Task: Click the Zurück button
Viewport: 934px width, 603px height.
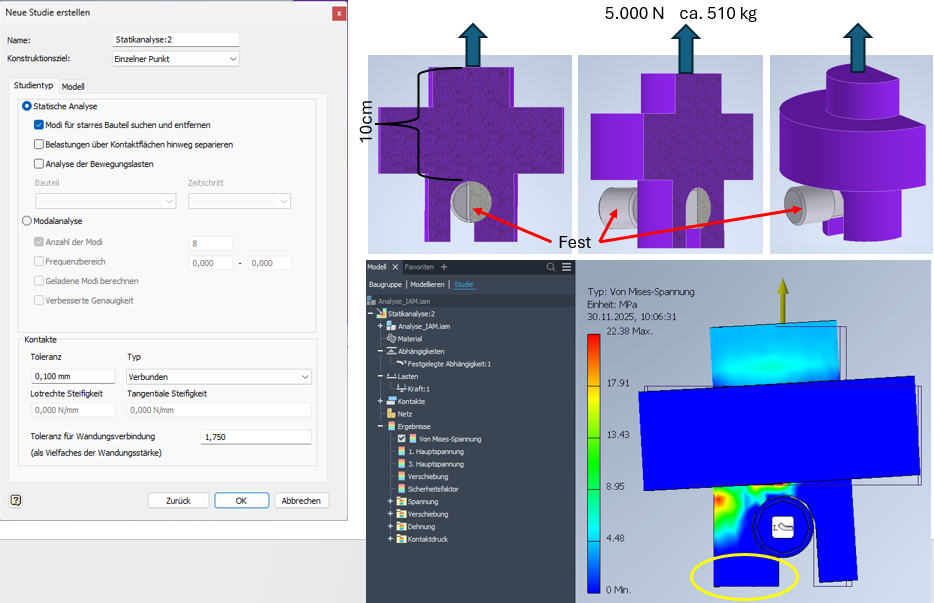Action: (178, 501)
